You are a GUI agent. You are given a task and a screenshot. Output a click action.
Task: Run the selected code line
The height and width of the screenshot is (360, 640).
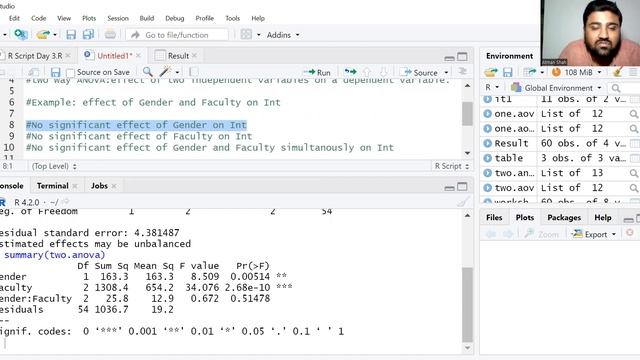click(x=317, y=72)
